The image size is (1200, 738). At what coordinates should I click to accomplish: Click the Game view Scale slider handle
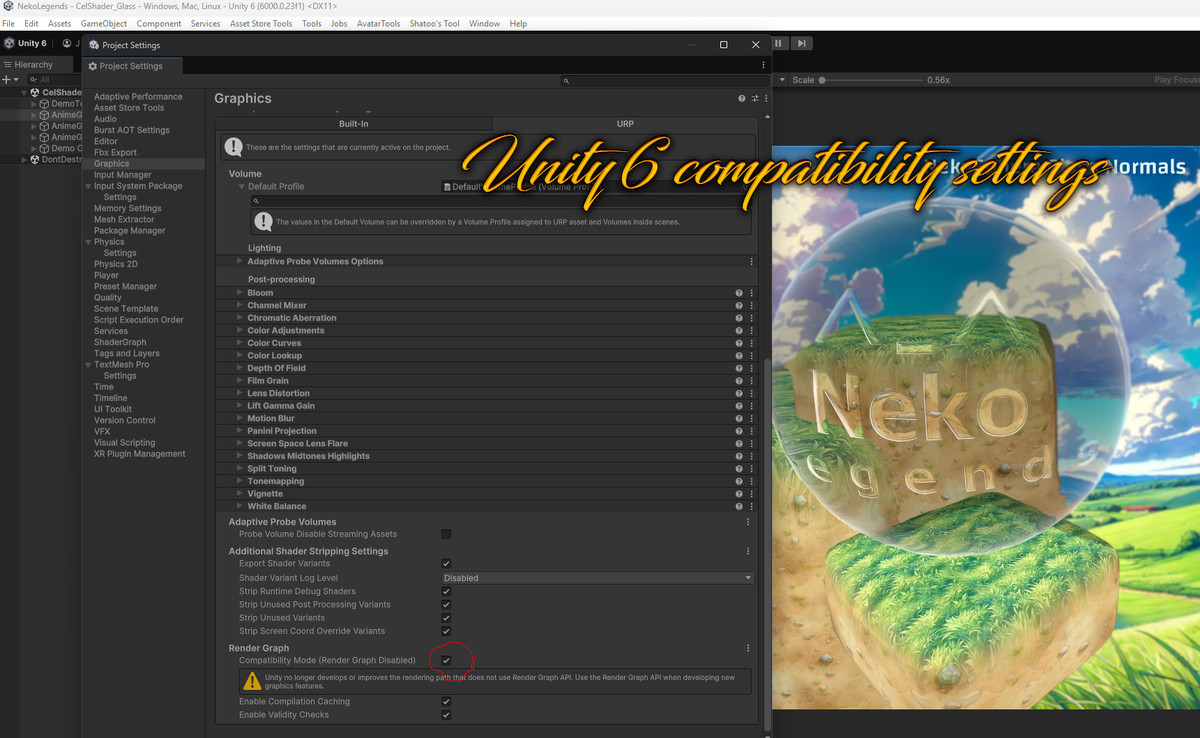(x=822, y=80)
